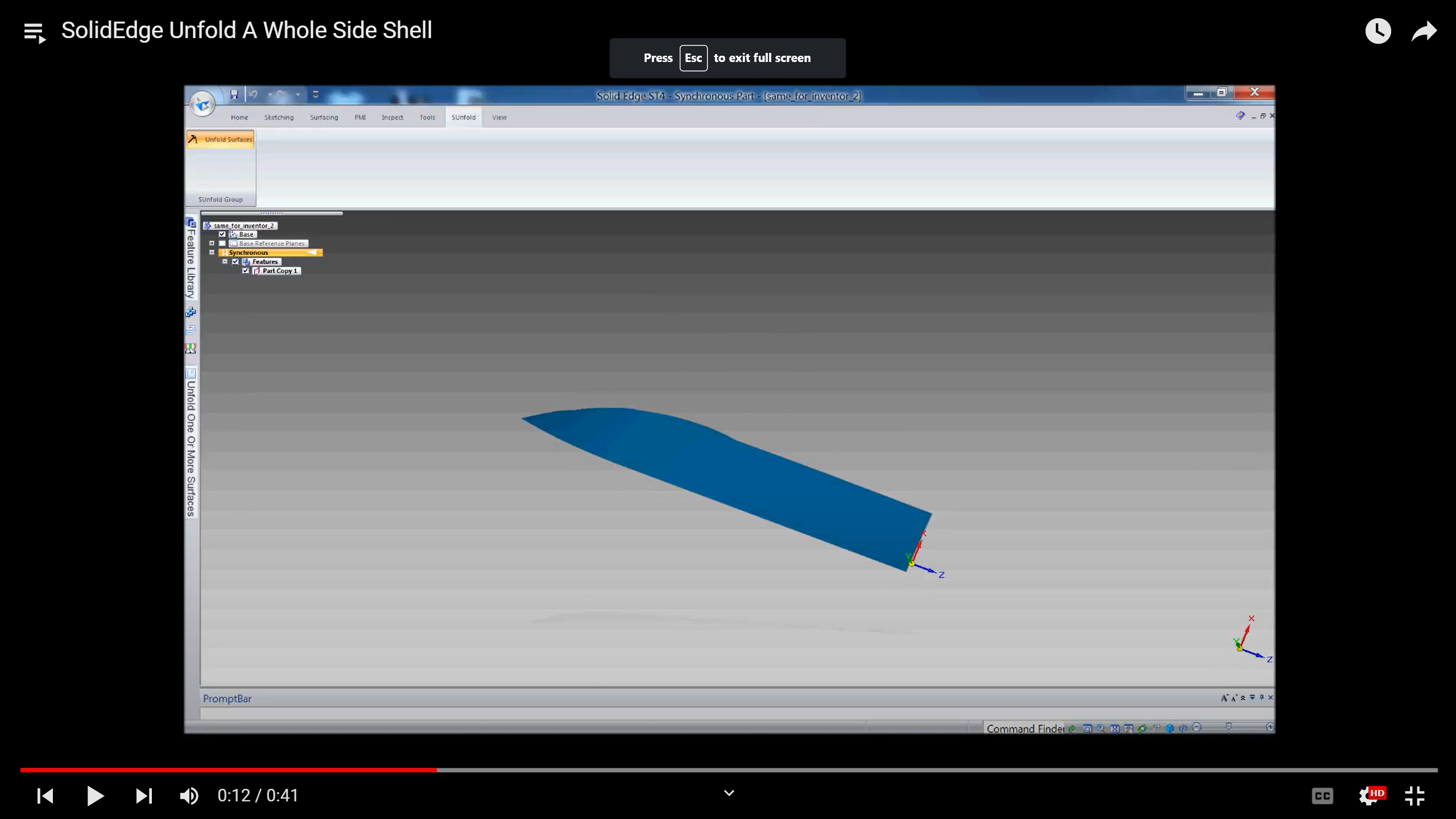Image resolution: width=1456 pixels, height=819 pixels.
Task: Uncheck the Features checkbox
Action: point(235,262)
